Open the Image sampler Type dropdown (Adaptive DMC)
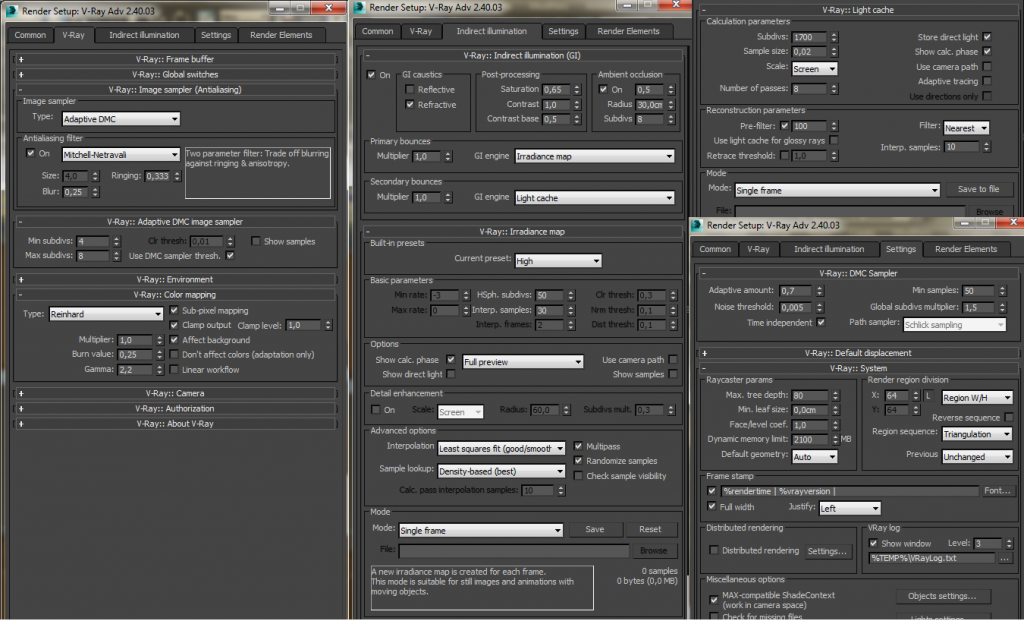The height and width of the screenshot is (620, 1024). 121,119
